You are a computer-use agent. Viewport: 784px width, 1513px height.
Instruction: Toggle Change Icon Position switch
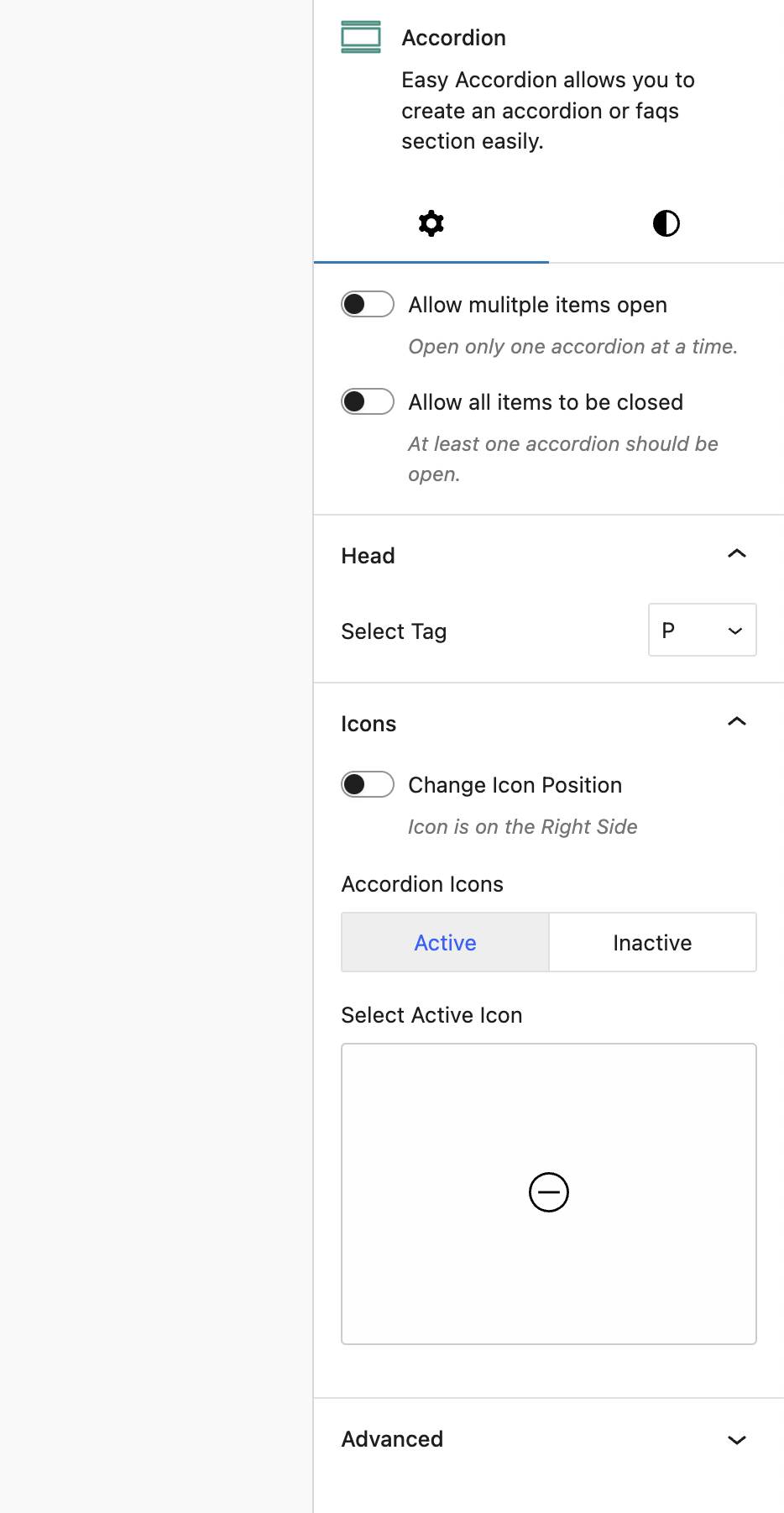point(368,784)
